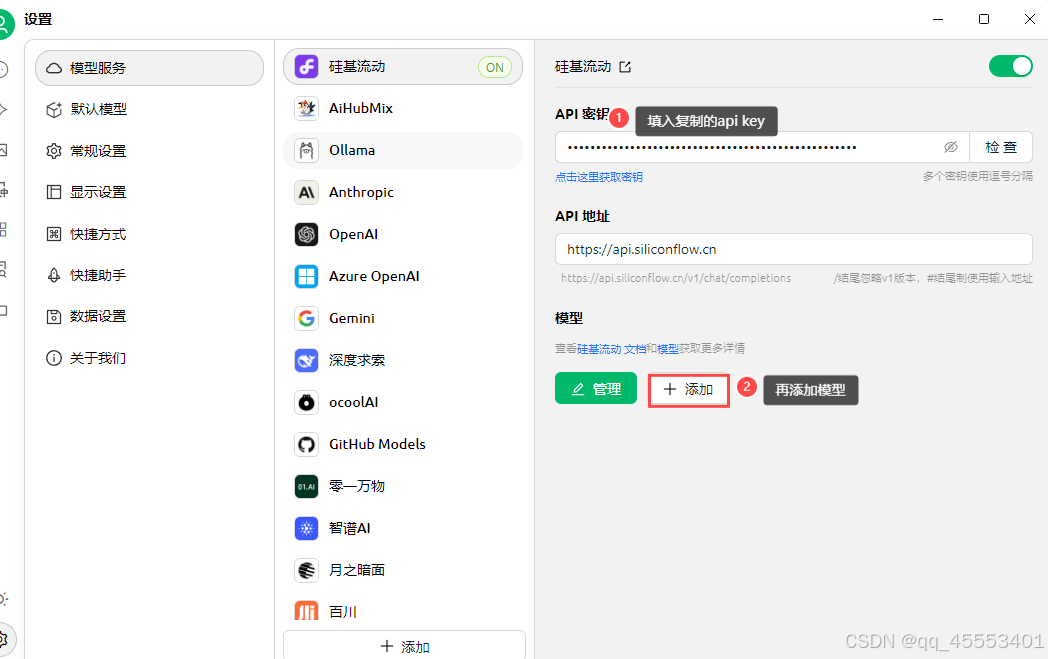Click the 深度求索 whale icon
The height and width of the screenshot is (659, 1048).
click(x=306, y=360)
